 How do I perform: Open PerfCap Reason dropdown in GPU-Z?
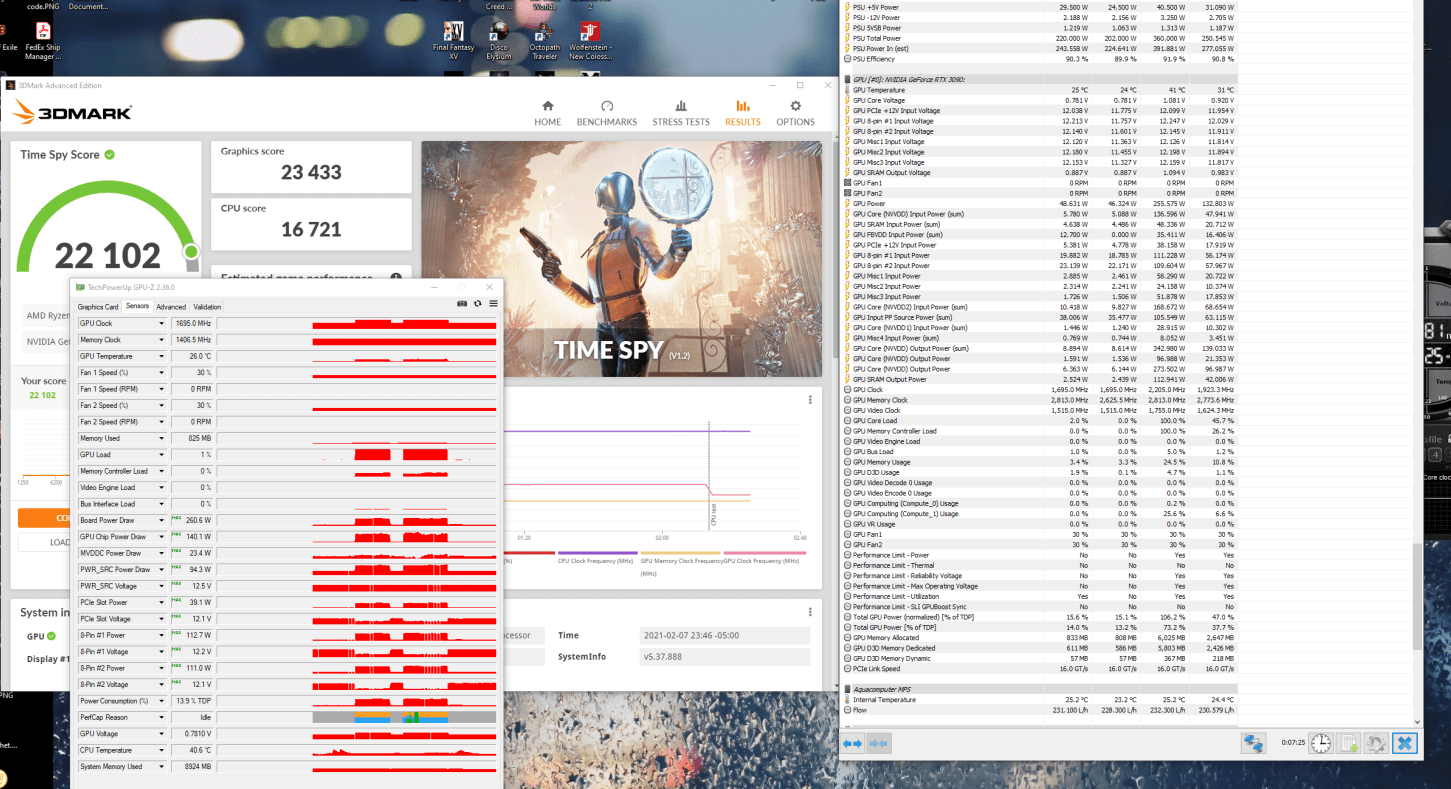click(161, 717)
